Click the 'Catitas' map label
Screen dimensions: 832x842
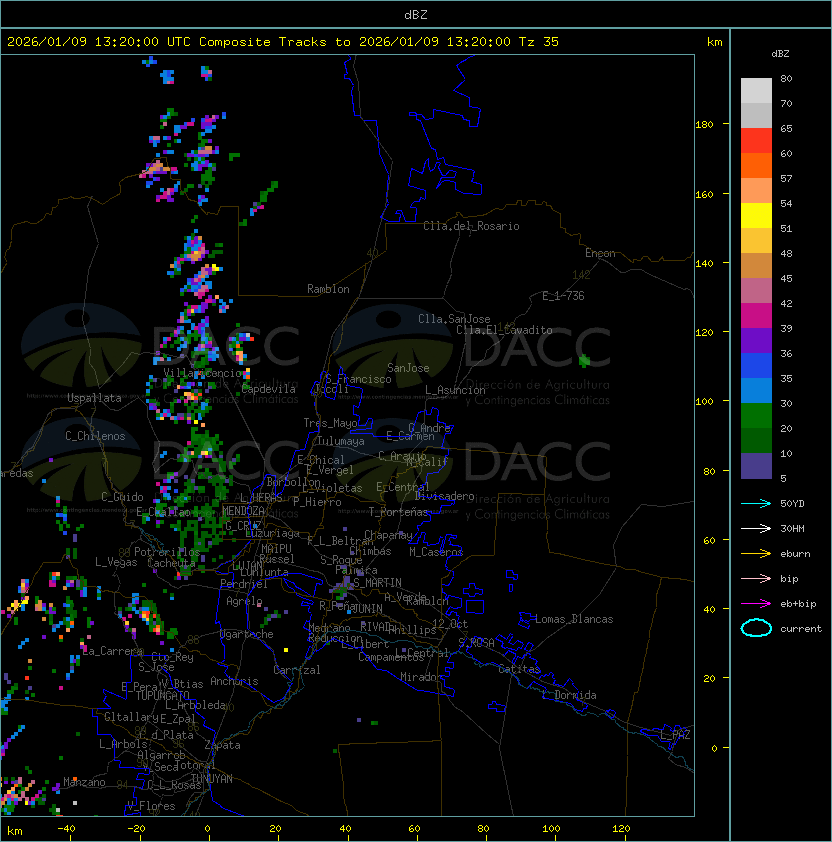(x=519, y=669)
